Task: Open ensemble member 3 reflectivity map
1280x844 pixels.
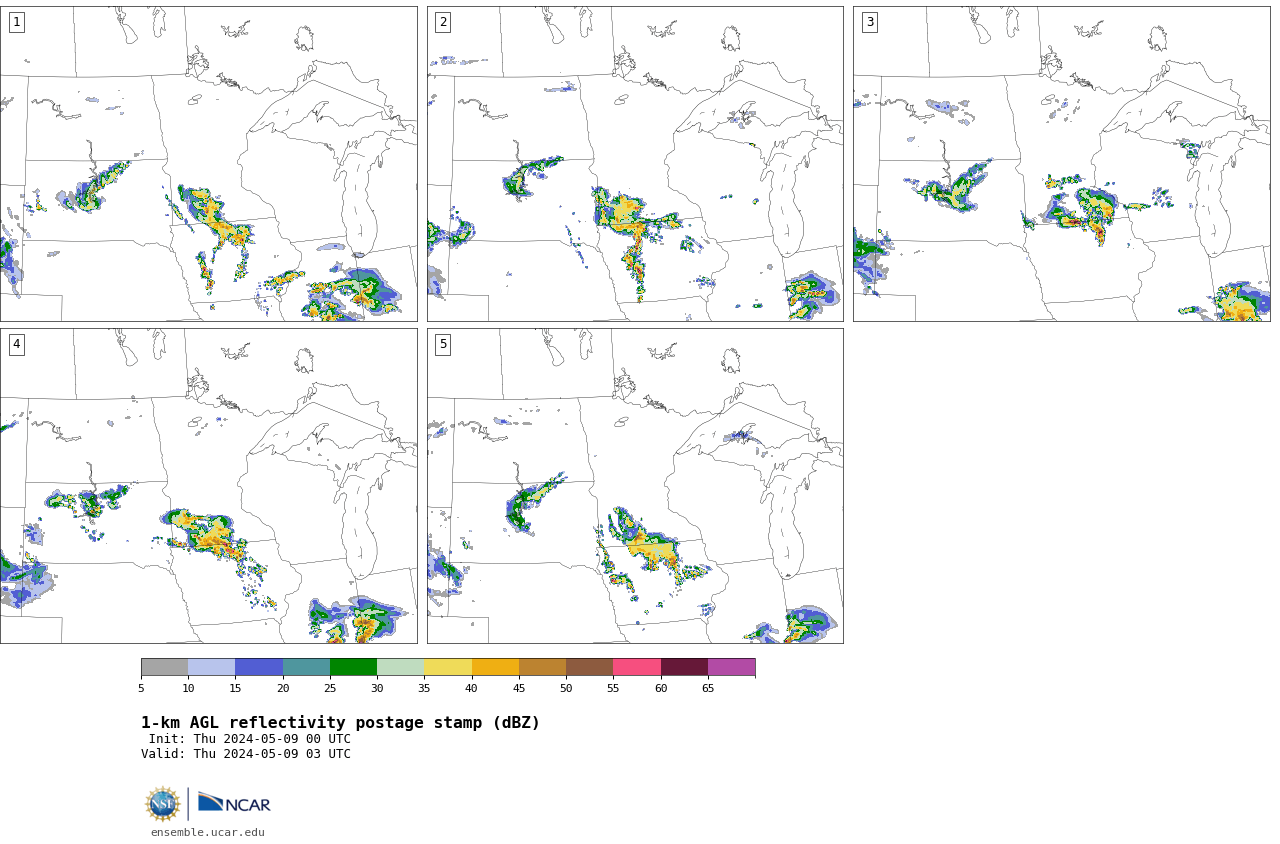Action: [1061, 164]
